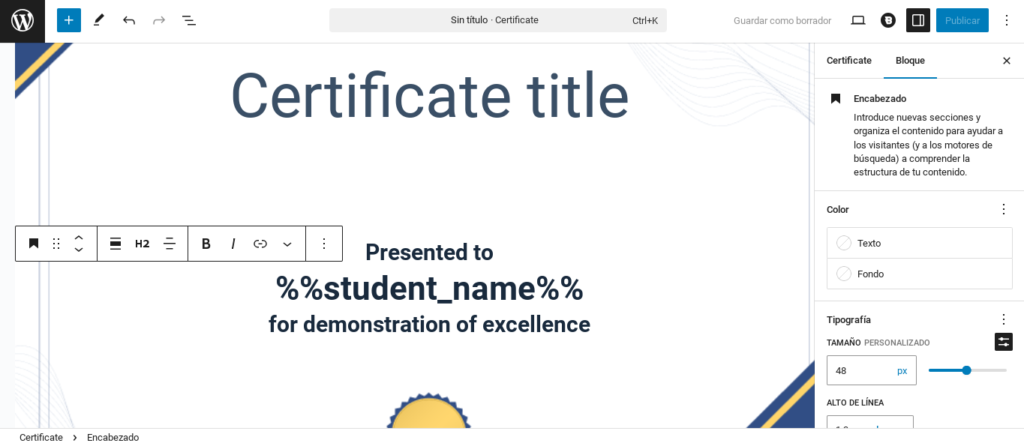The width and height of the screenshot is (1024, 446).
Task: Move the heading block down
Action: point(78,249)
